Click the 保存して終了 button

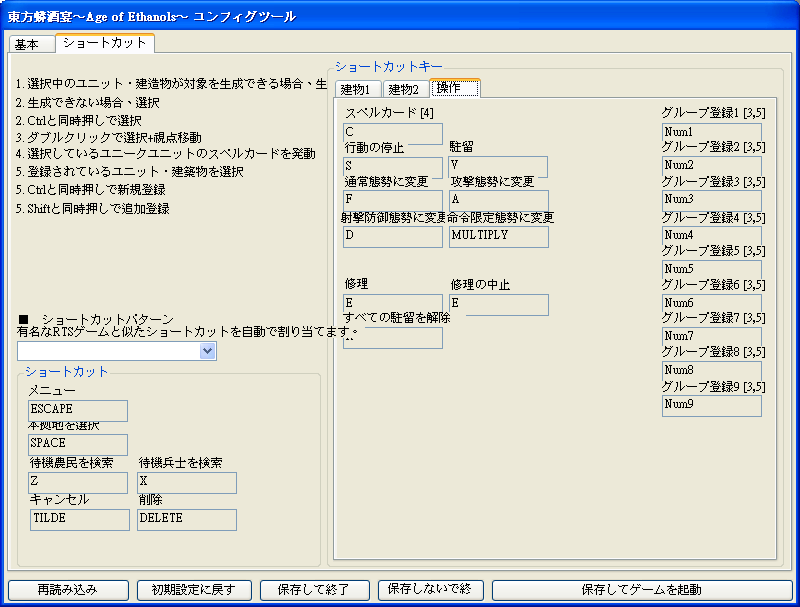(x=311, y=589)
